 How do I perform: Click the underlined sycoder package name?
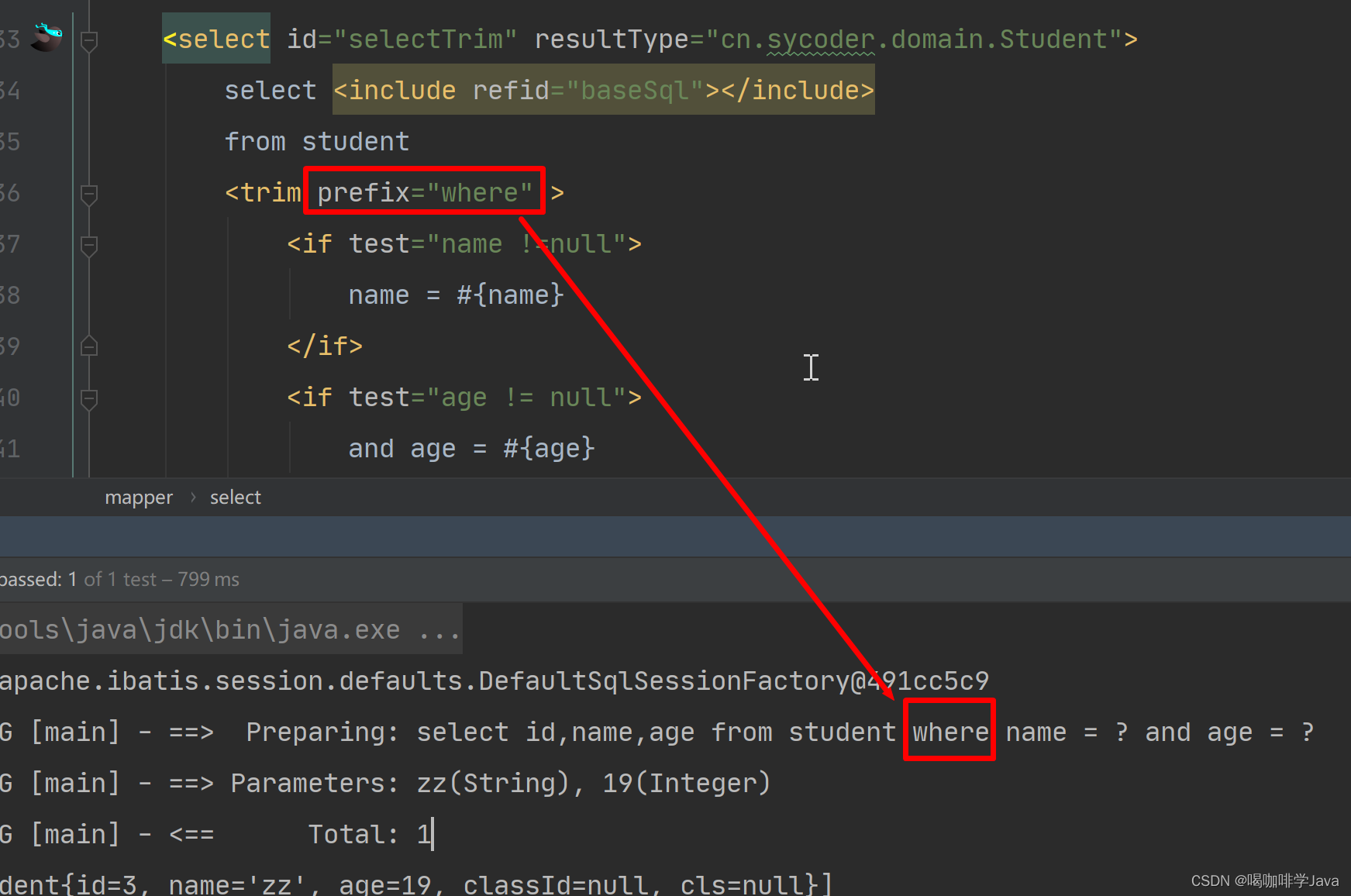click(819, 39)
